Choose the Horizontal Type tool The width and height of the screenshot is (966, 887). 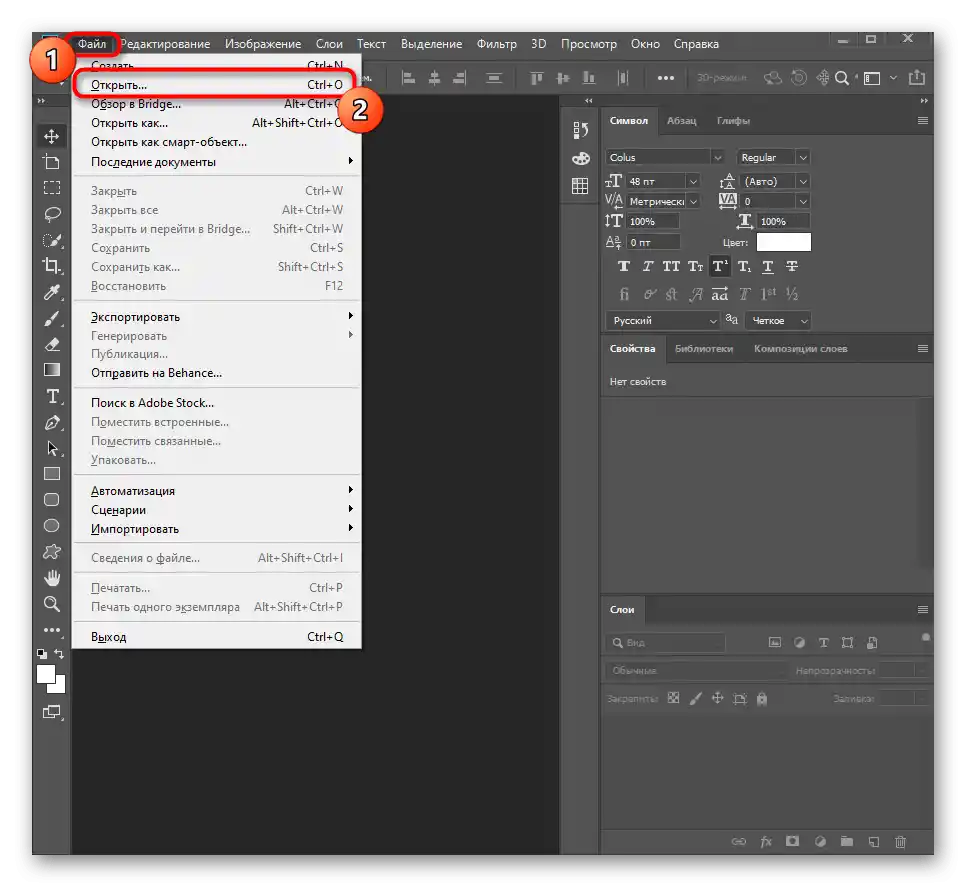tap(52, 396)
